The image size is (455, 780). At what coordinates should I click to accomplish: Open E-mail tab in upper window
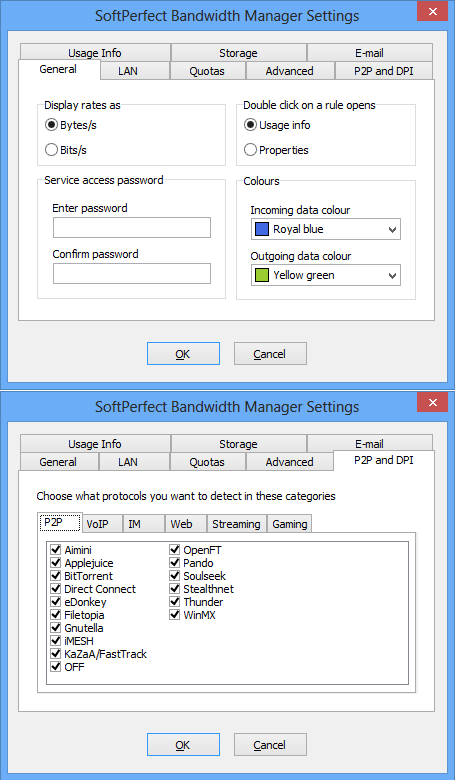pos(369,53)
